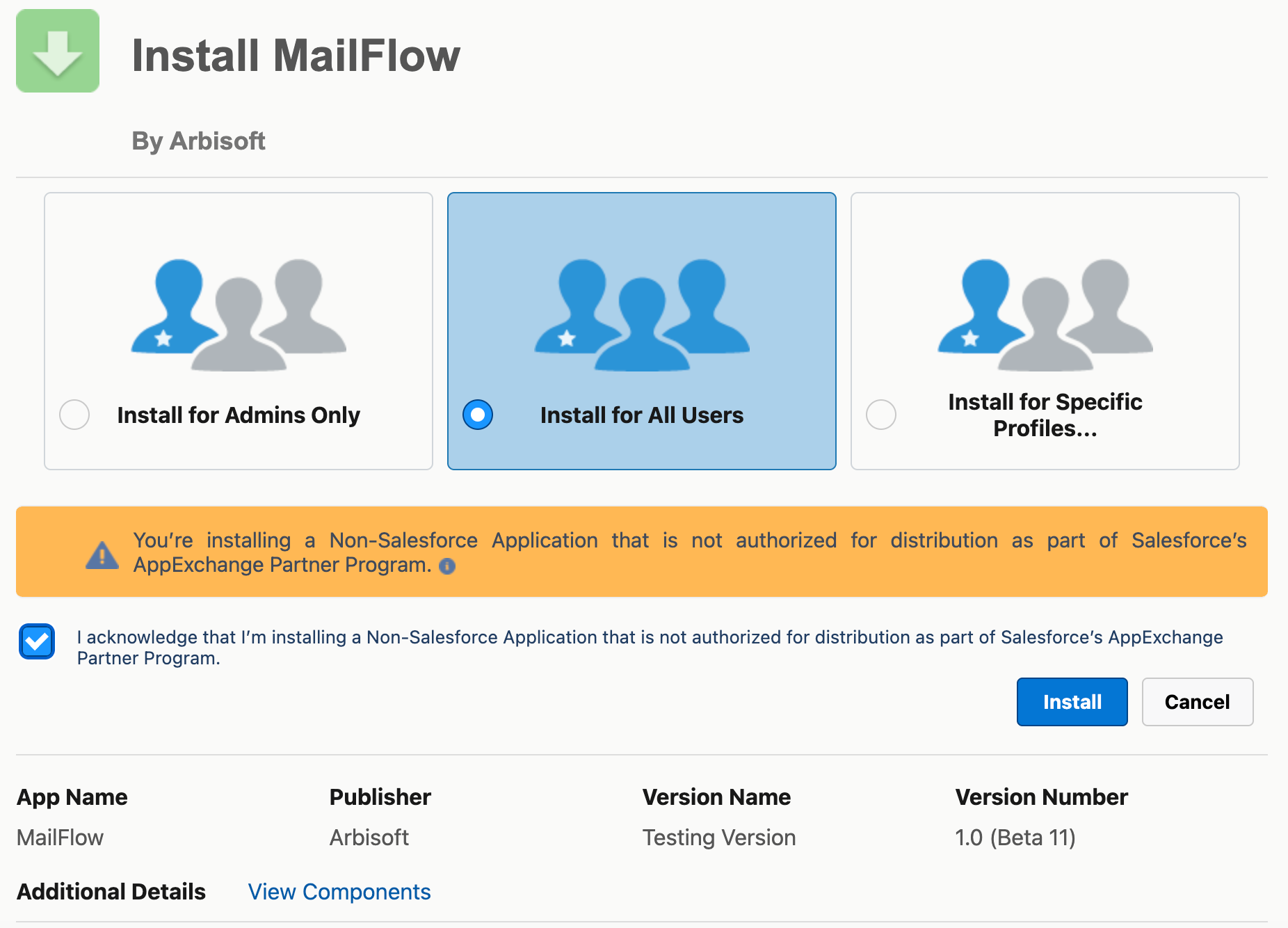Click the Admins Only users group icon
Image resolution: width=1288 pixels, height=928 pixels.
(239, 314)
